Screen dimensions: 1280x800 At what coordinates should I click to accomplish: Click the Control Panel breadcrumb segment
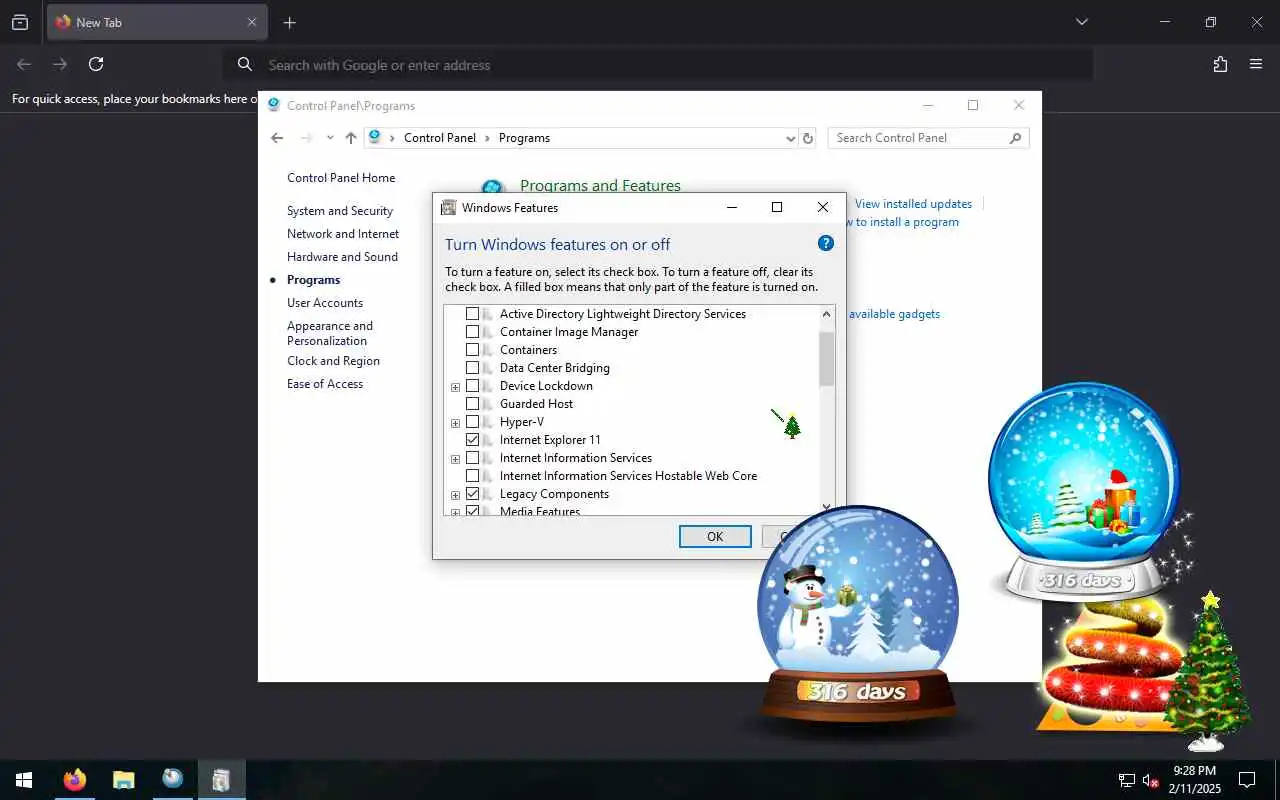[x=440, y=138]
